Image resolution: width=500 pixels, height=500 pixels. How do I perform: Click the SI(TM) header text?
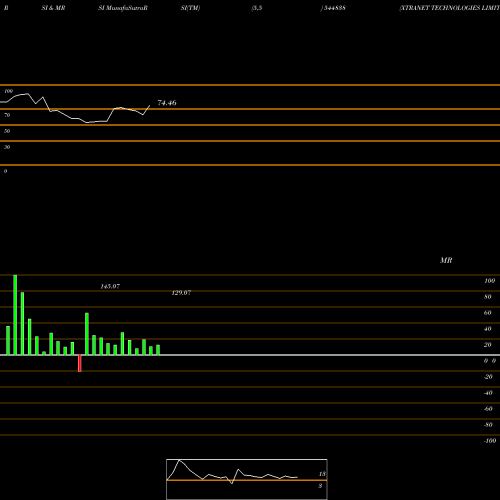point(190,8)
